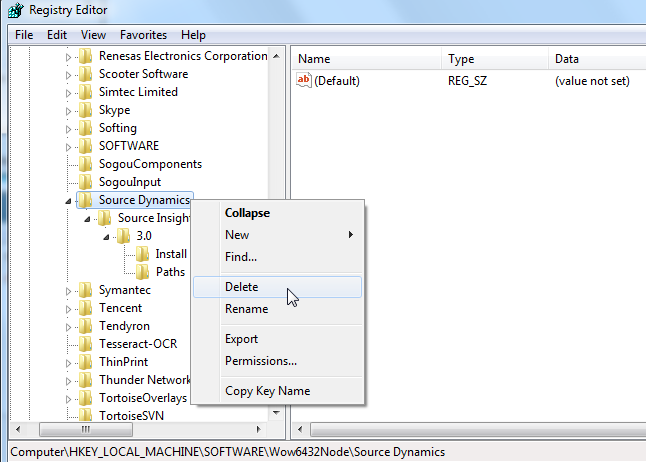Click the REG_SZ type cell

click(467, 81)
